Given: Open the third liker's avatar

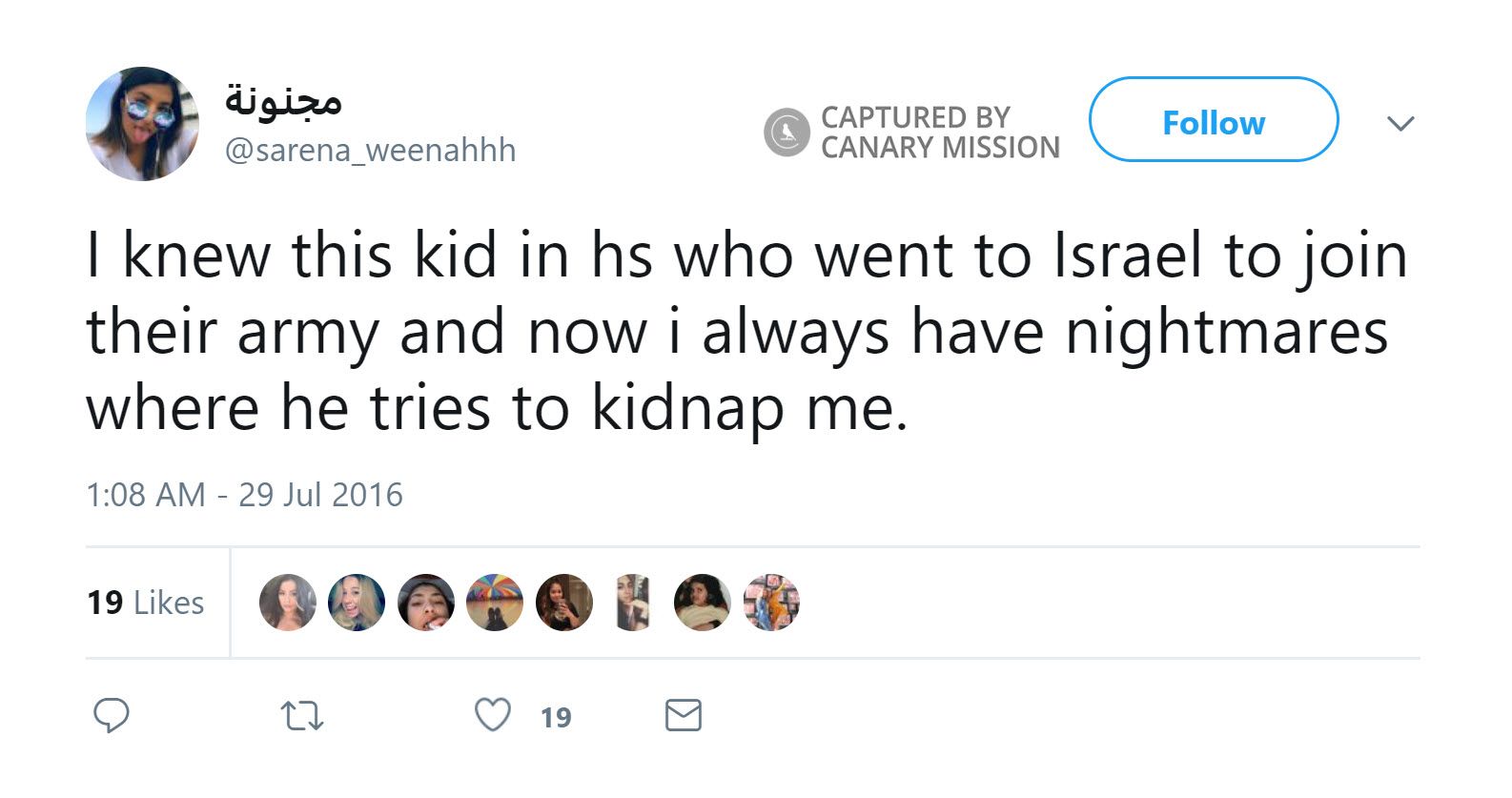Looking at the screenshot, I should [x=426, y=603].
